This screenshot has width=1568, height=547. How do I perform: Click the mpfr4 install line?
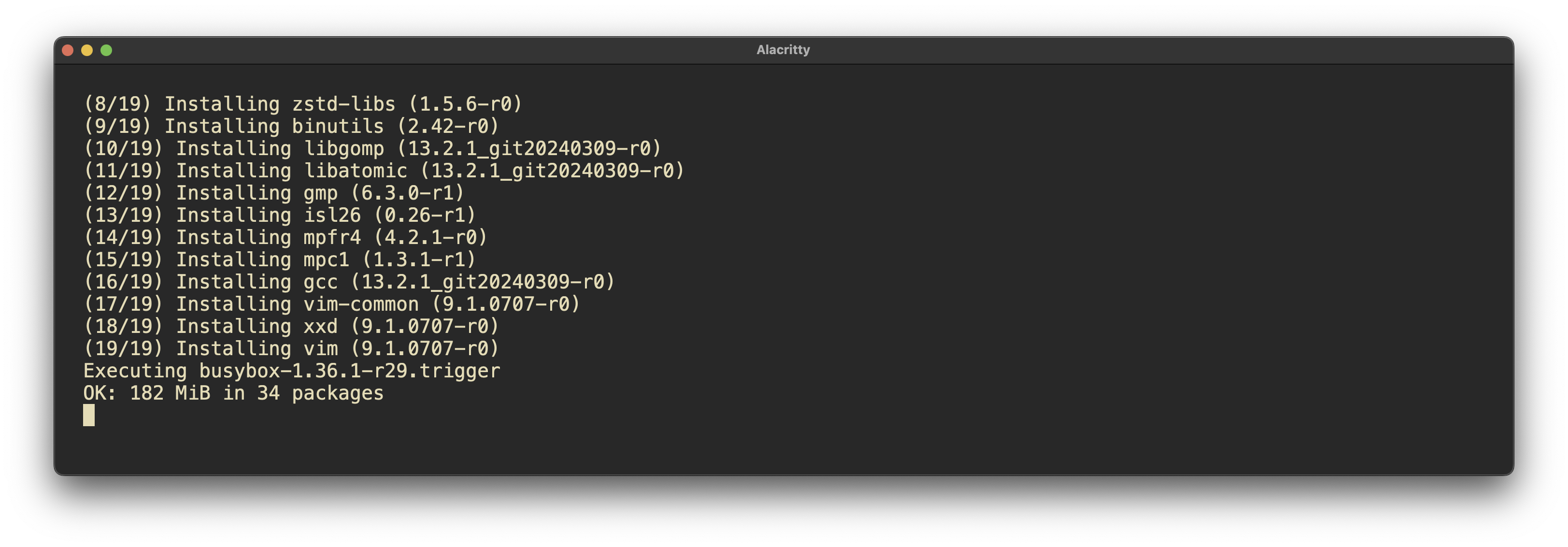pyautogui.click(x=285, y=238)
